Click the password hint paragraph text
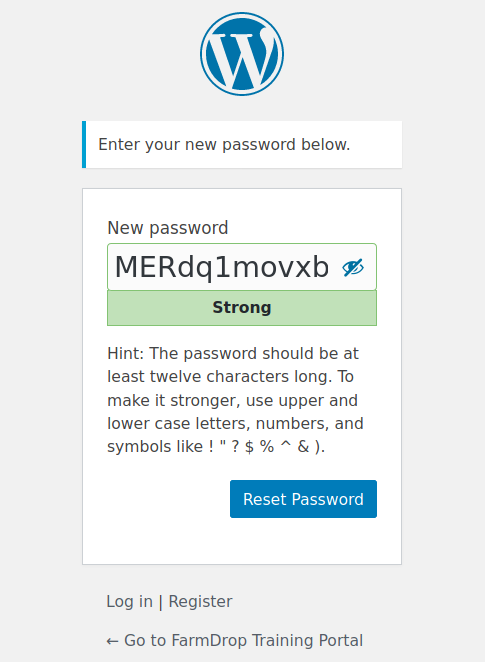 point(235,400)
